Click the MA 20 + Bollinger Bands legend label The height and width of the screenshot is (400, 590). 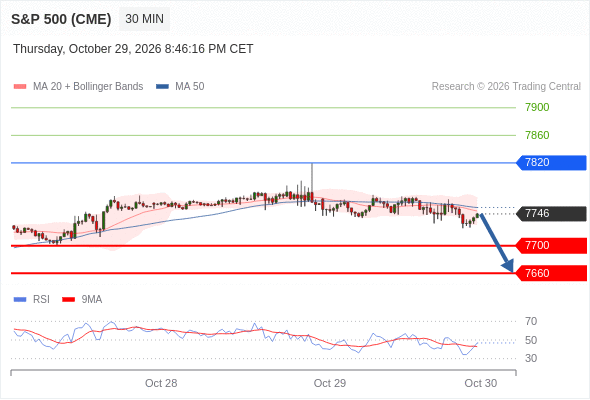(x=88, y=87)
